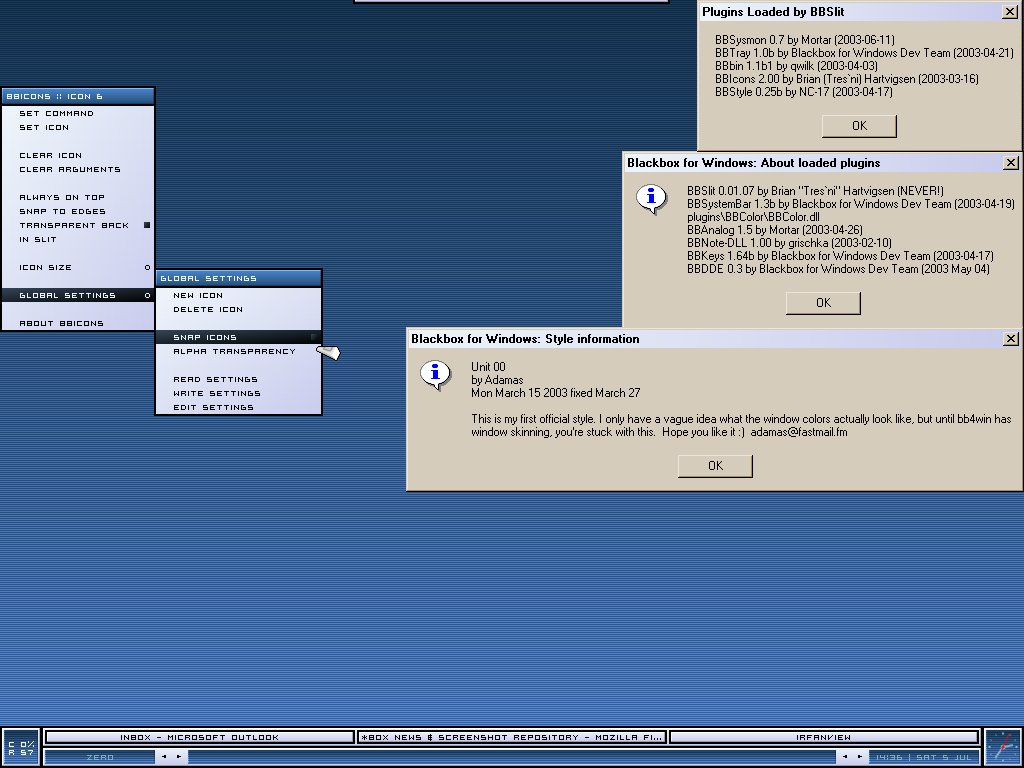1024x768 pixels.
Task: Choose Set Command from the menu
Action: [x=78, y=114]
